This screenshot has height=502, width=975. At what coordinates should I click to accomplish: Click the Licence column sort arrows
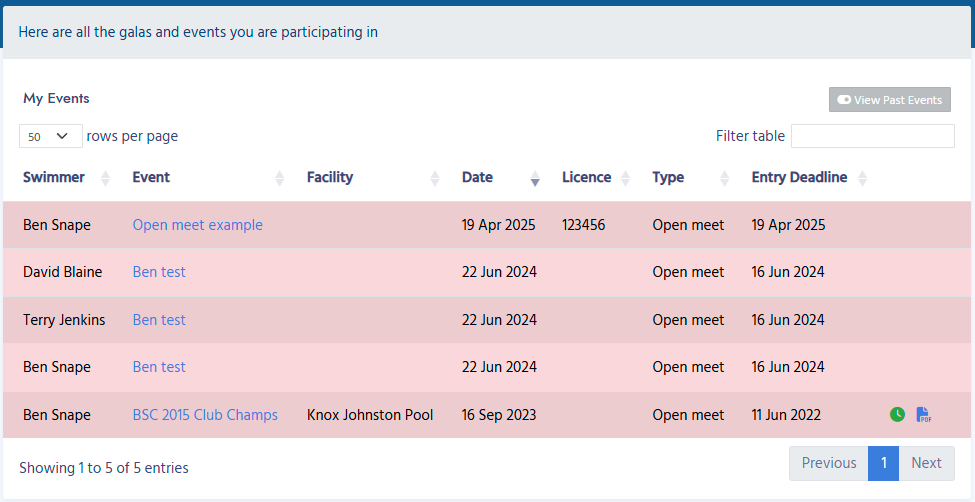point(626,178)
